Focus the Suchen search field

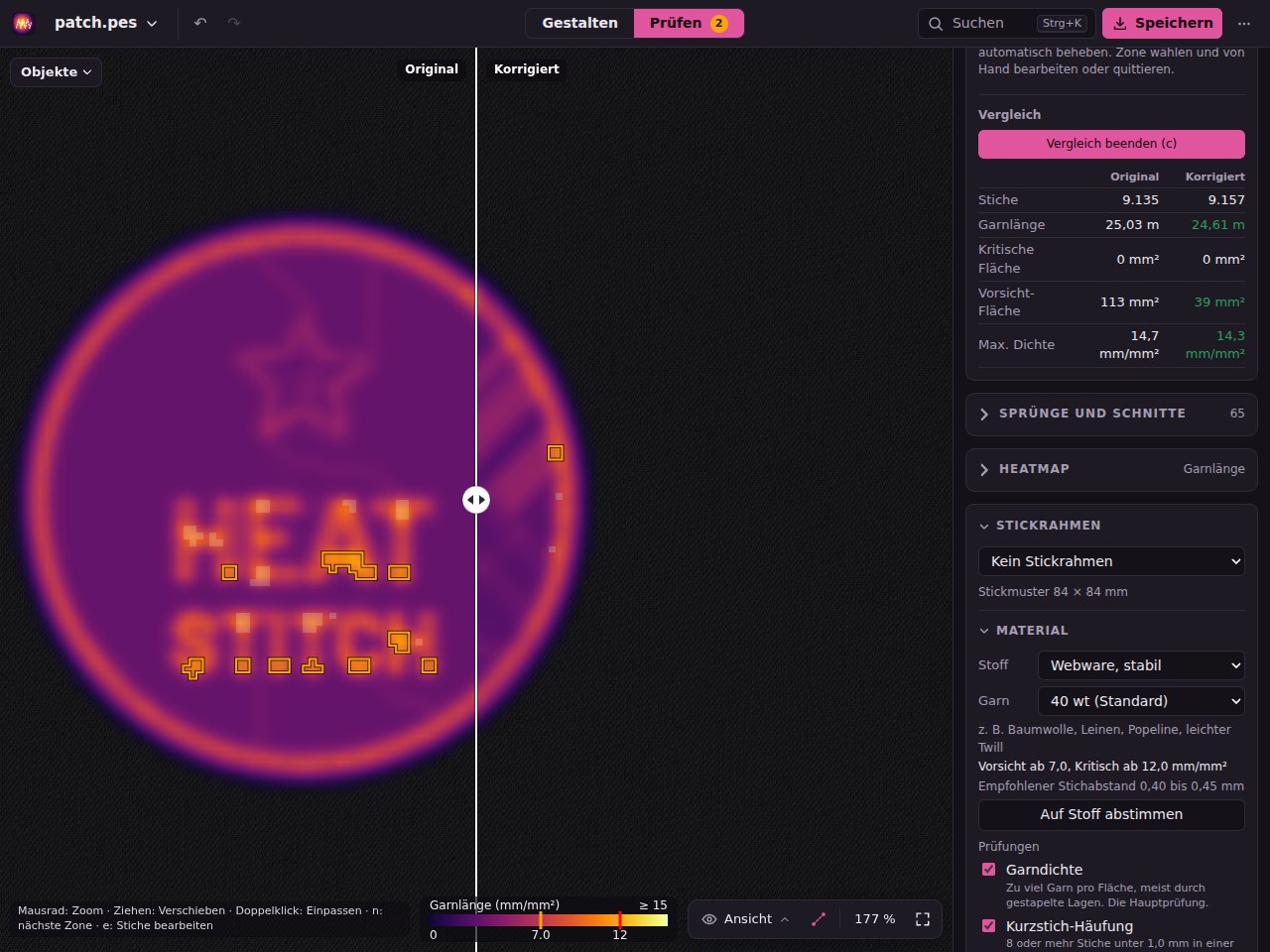(x=1006, y=23)
